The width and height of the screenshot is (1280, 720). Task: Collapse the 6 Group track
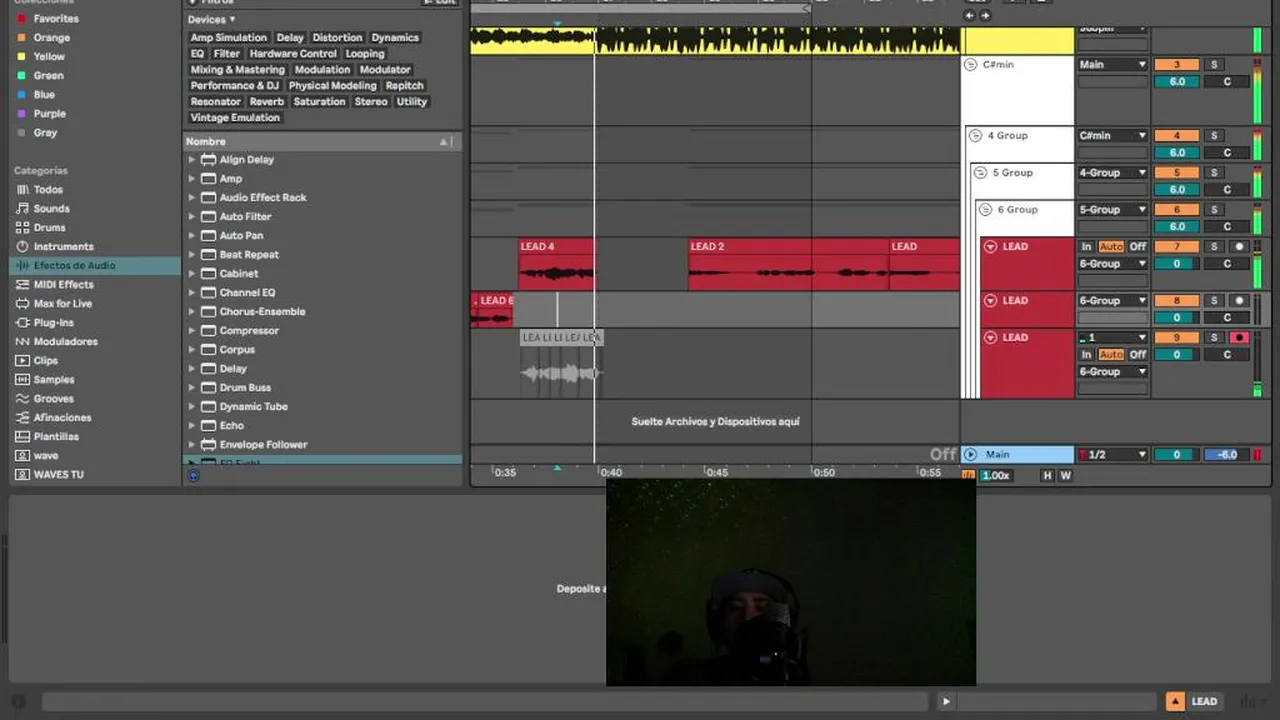[x=985, y=210]
